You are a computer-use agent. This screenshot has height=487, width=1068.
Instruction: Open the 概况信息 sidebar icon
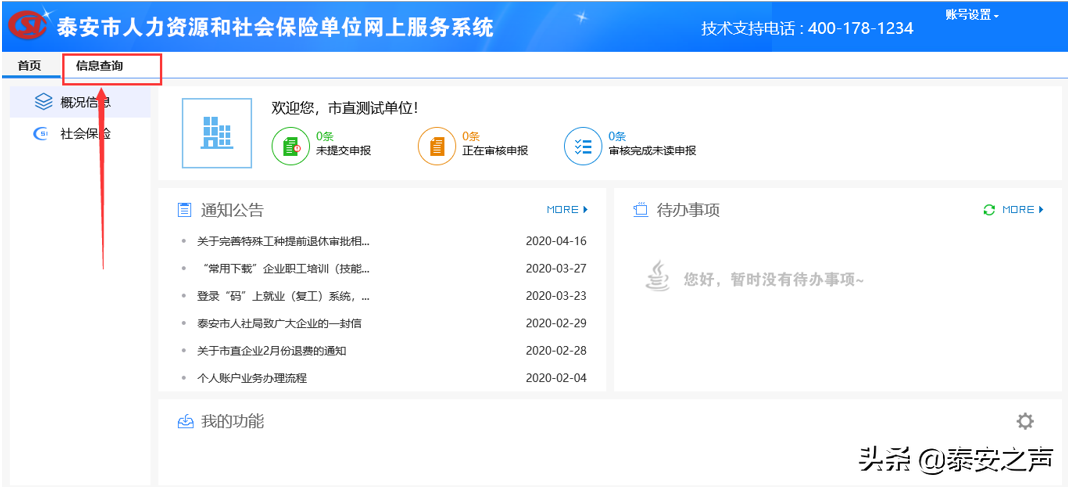(43, 102)
